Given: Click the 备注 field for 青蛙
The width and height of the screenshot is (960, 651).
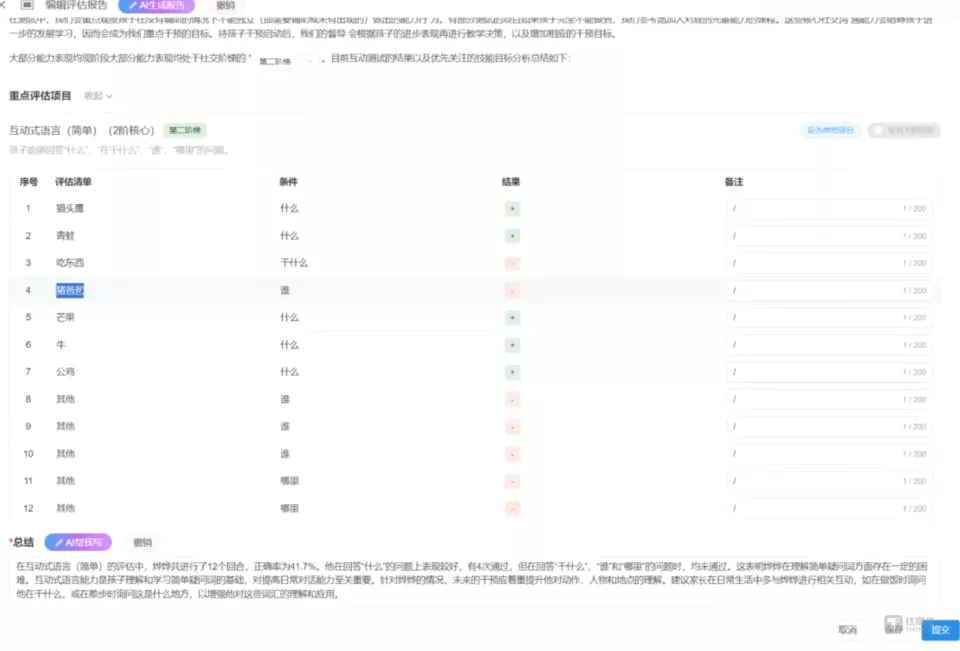Looking at the screenshot, I should coord(829,236).
